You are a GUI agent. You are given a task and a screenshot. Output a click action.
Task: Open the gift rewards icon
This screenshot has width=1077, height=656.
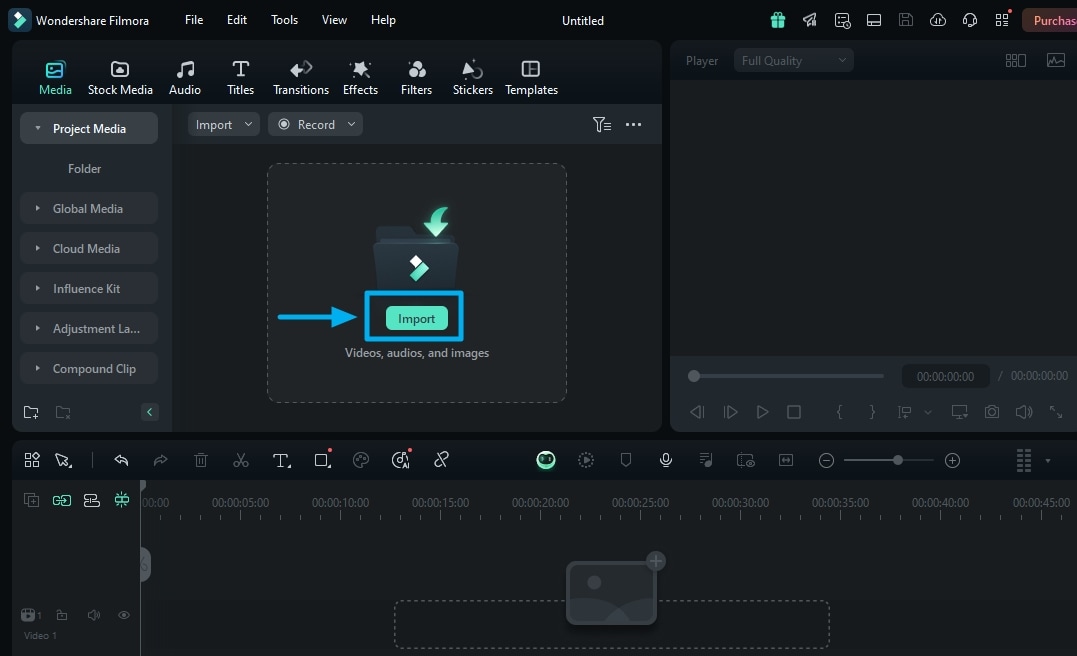(x=778, y=20)
